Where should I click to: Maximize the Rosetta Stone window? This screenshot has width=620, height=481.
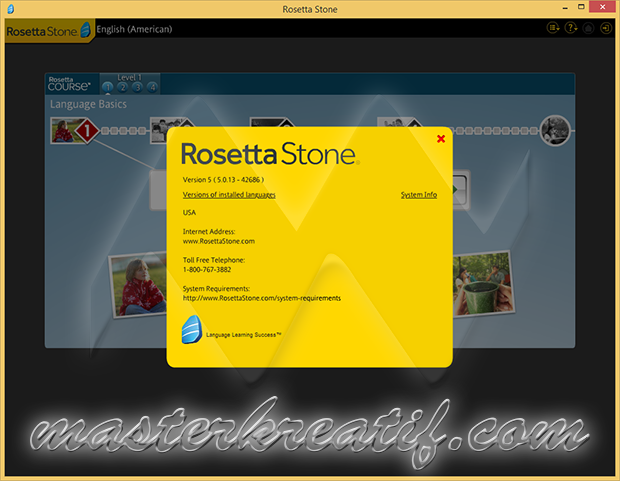tap(581, 7)
